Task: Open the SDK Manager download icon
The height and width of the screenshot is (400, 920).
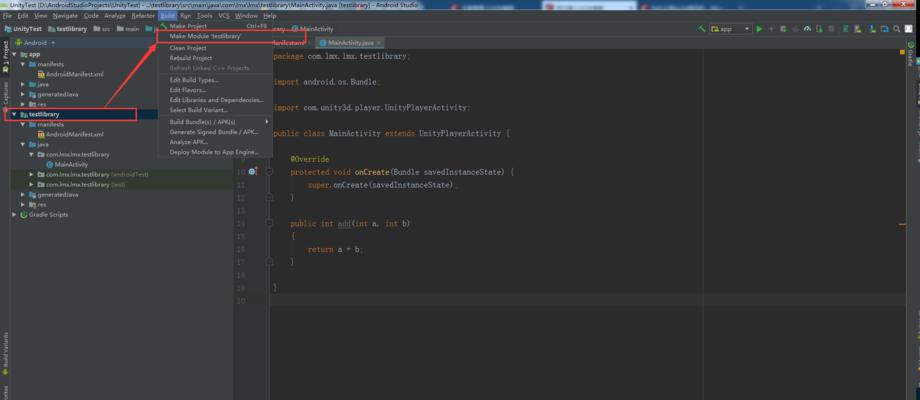Action: coord(872,29)
